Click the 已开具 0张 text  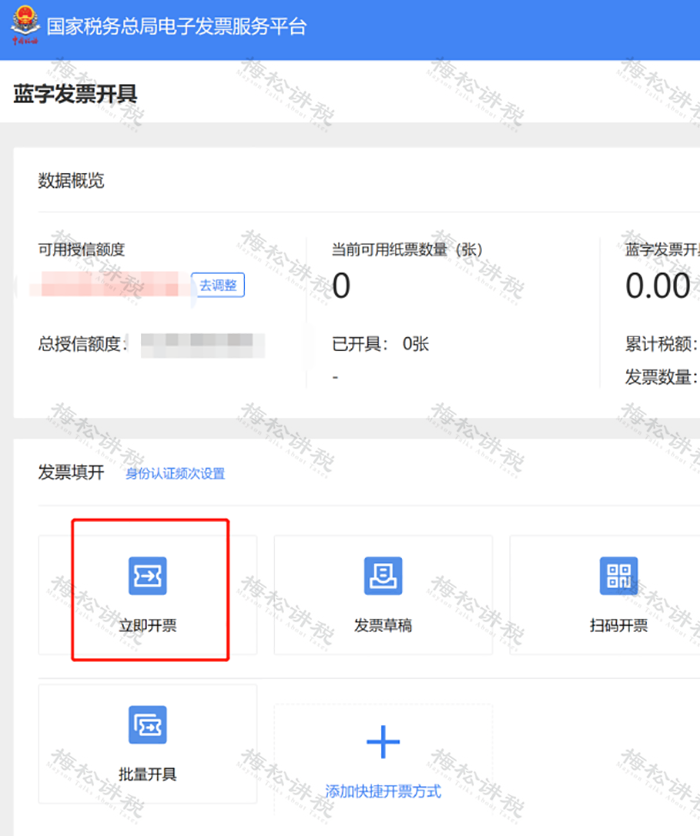[380, 344]
